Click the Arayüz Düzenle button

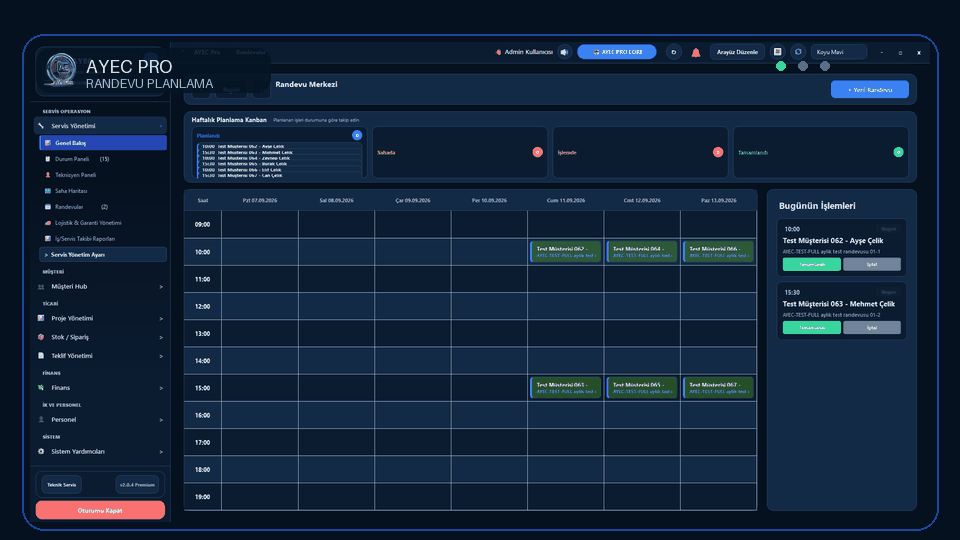pyautogui.click(x=737, y=52)
